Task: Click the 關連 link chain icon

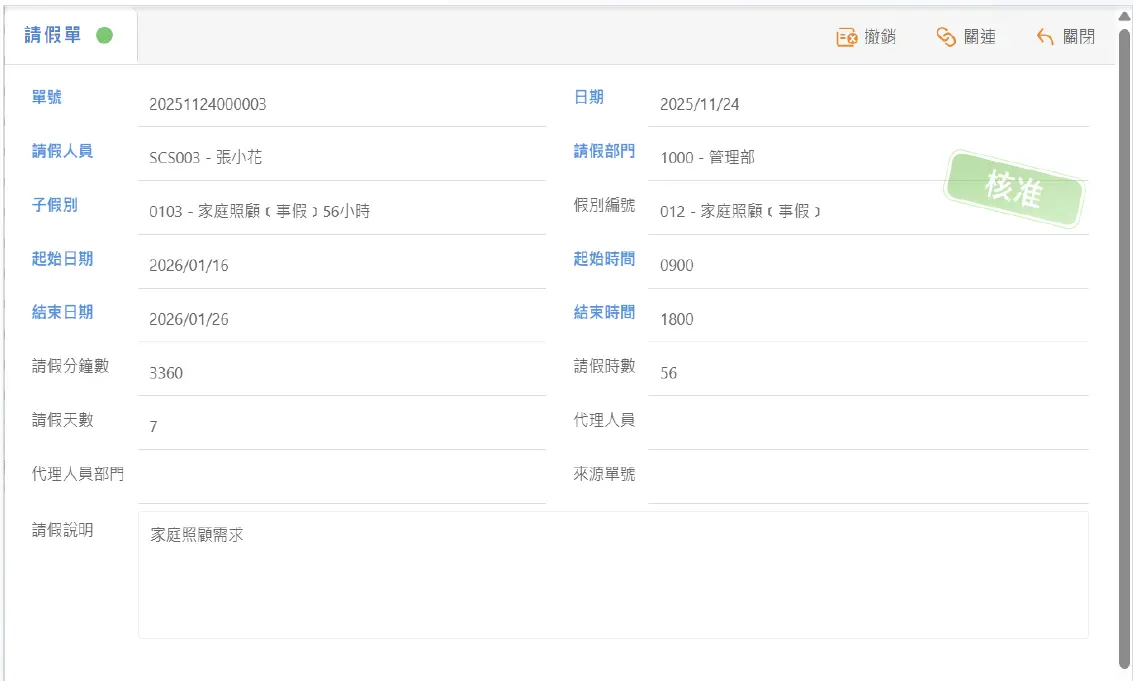Action: [946, 37]
